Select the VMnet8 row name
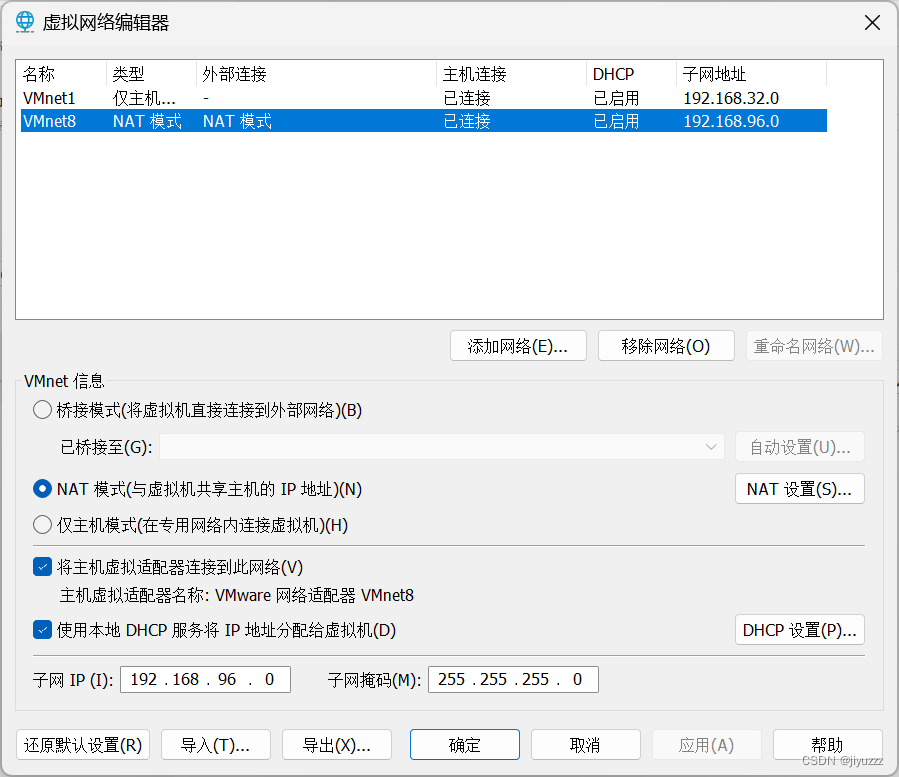 (49, 121)
